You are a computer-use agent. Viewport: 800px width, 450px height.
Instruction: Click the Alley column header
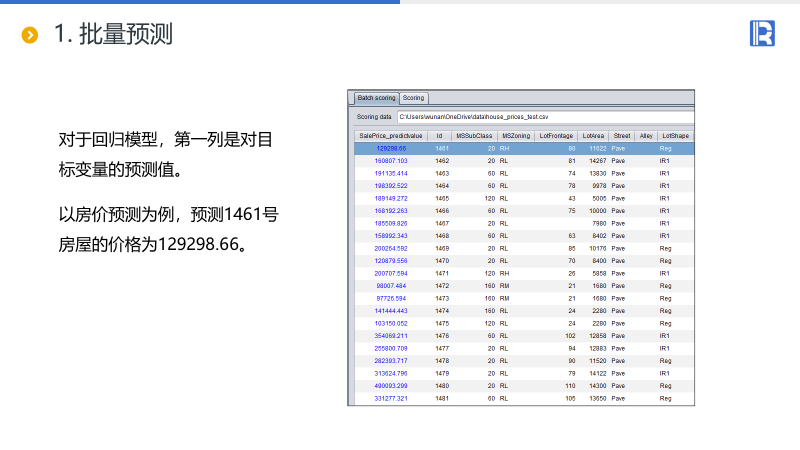click(646, 135)
